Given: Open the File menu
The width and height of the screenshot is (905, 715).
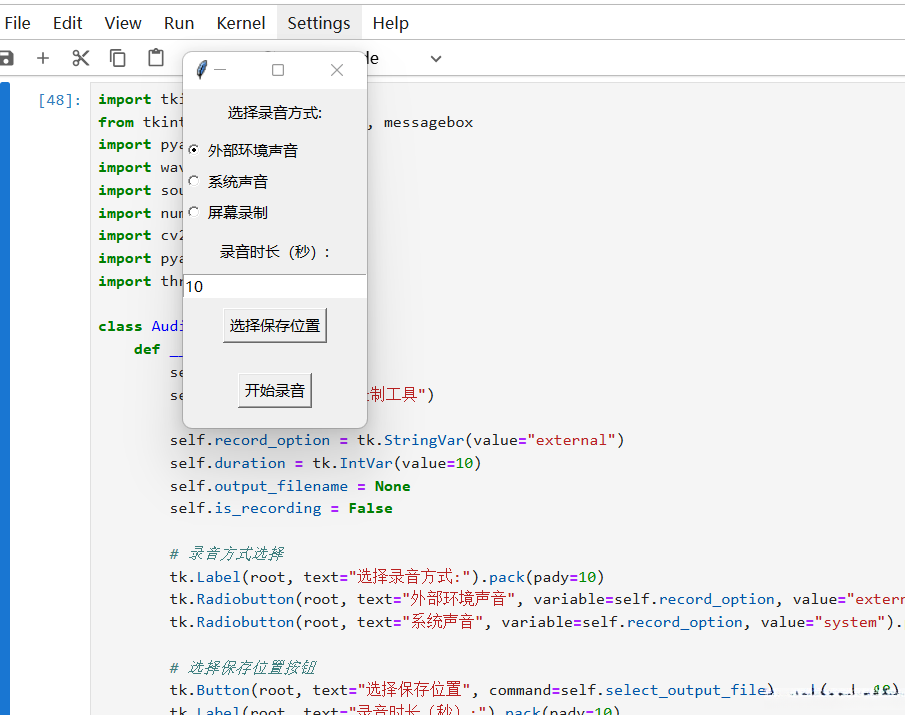Looking at the screenshot, I should tap(18, 23).
